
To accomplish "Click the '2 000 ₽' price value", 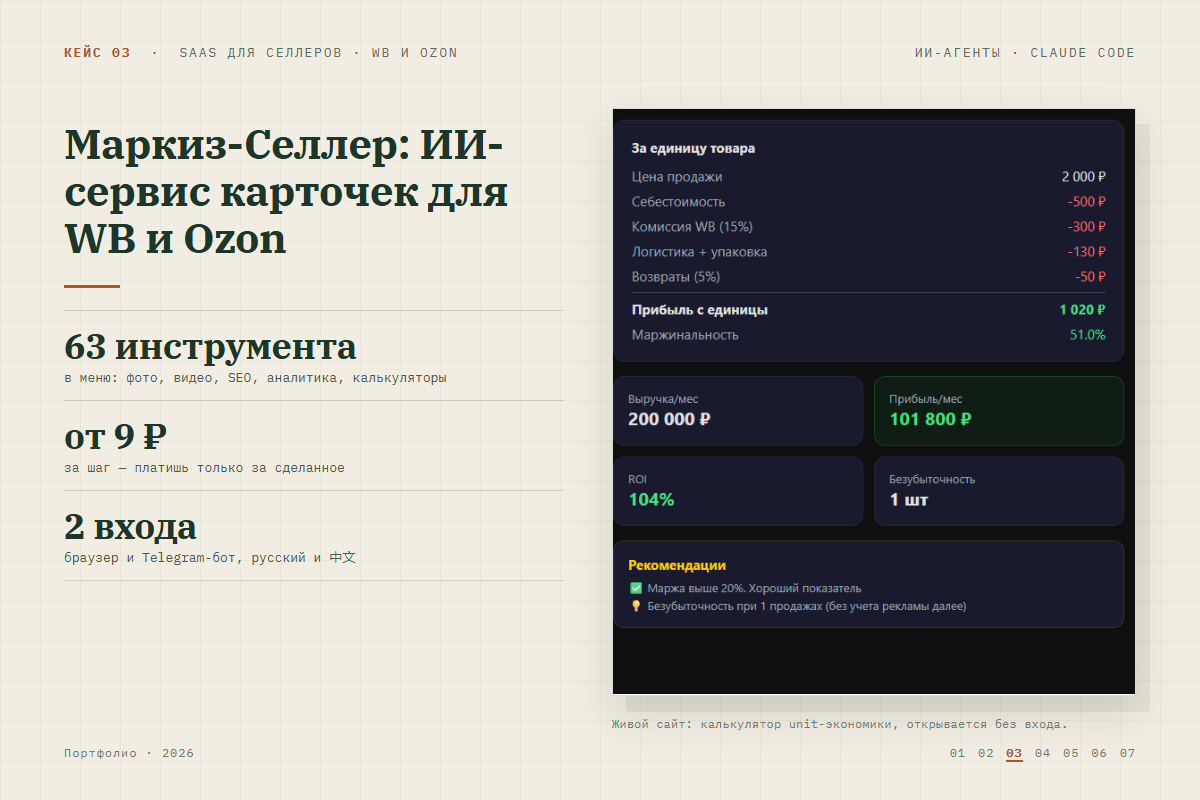I will point(1084,177).
